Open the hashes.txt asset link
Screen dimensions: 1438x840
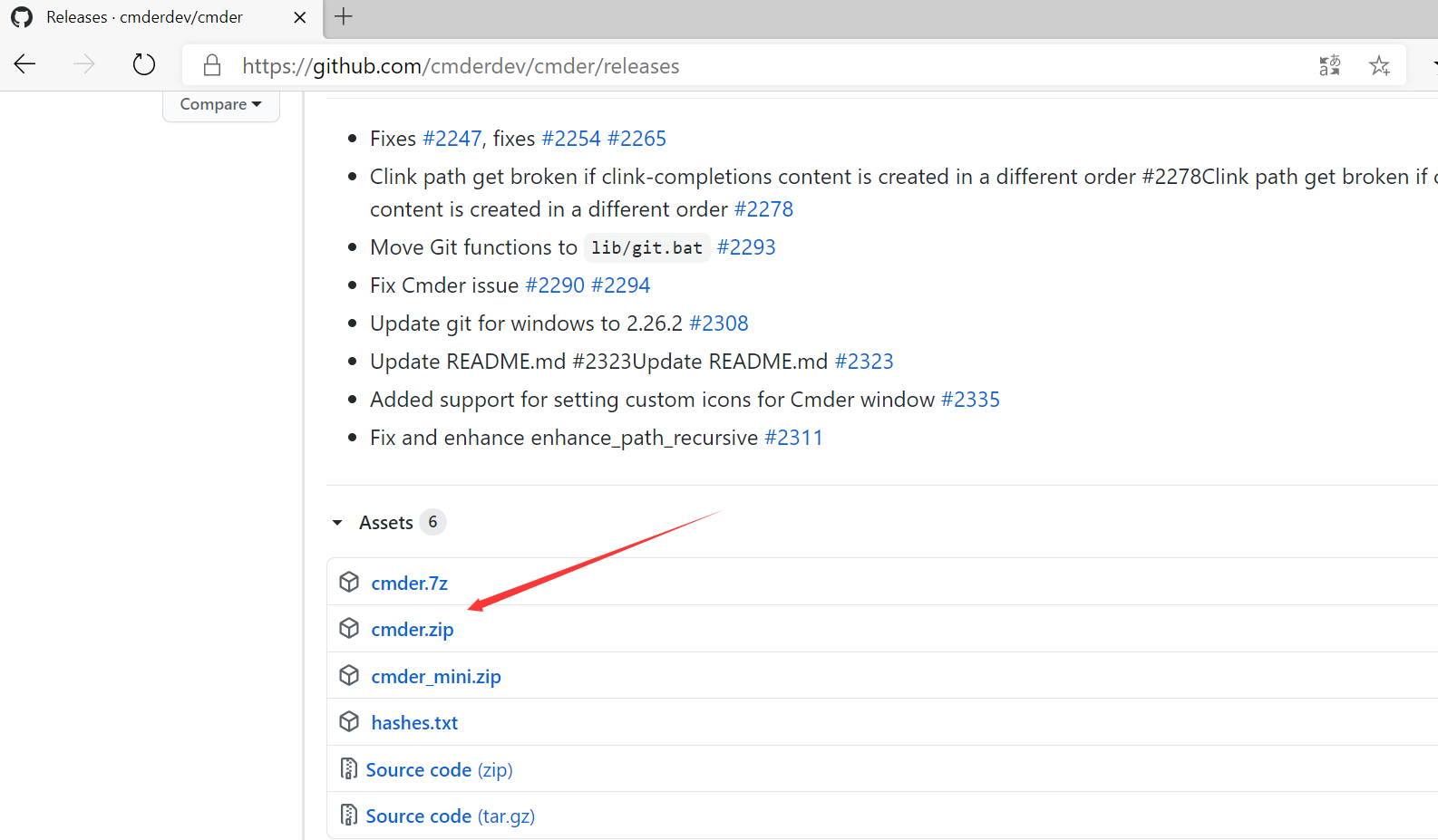click(x=414, y=723)
